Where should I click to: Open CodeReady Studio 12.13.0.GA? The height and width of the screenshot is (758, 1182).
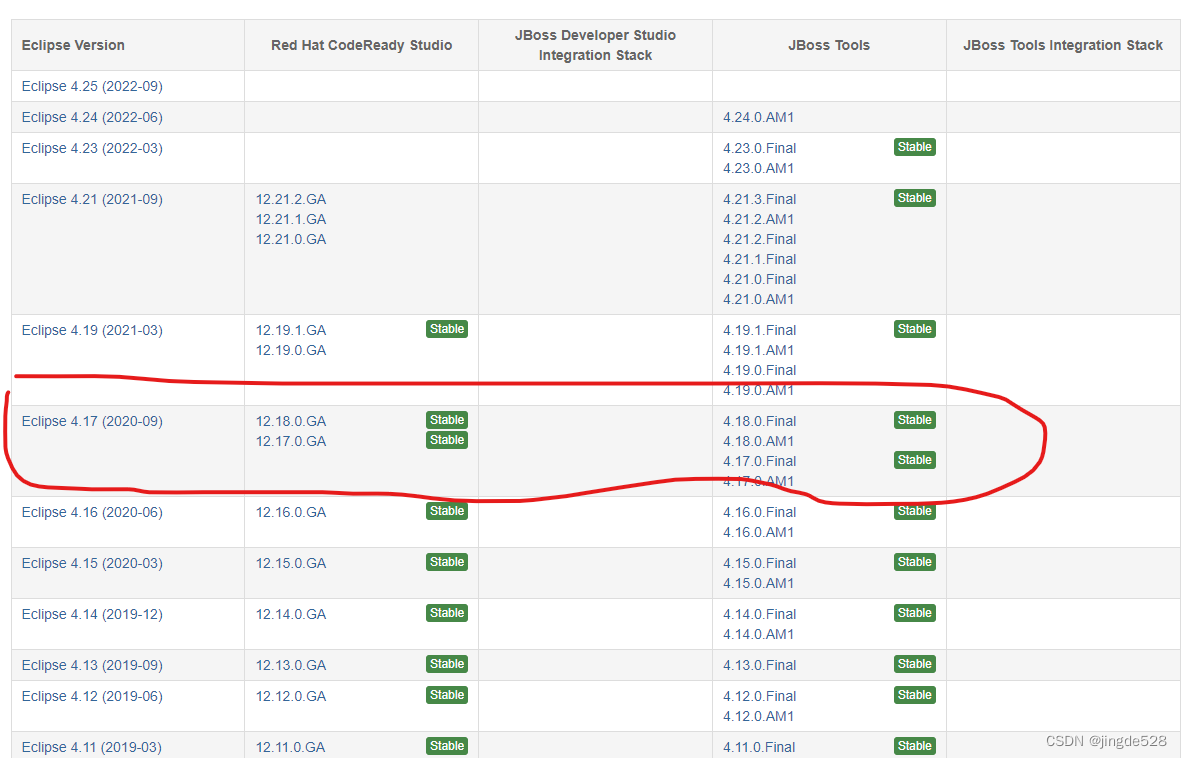291,665
